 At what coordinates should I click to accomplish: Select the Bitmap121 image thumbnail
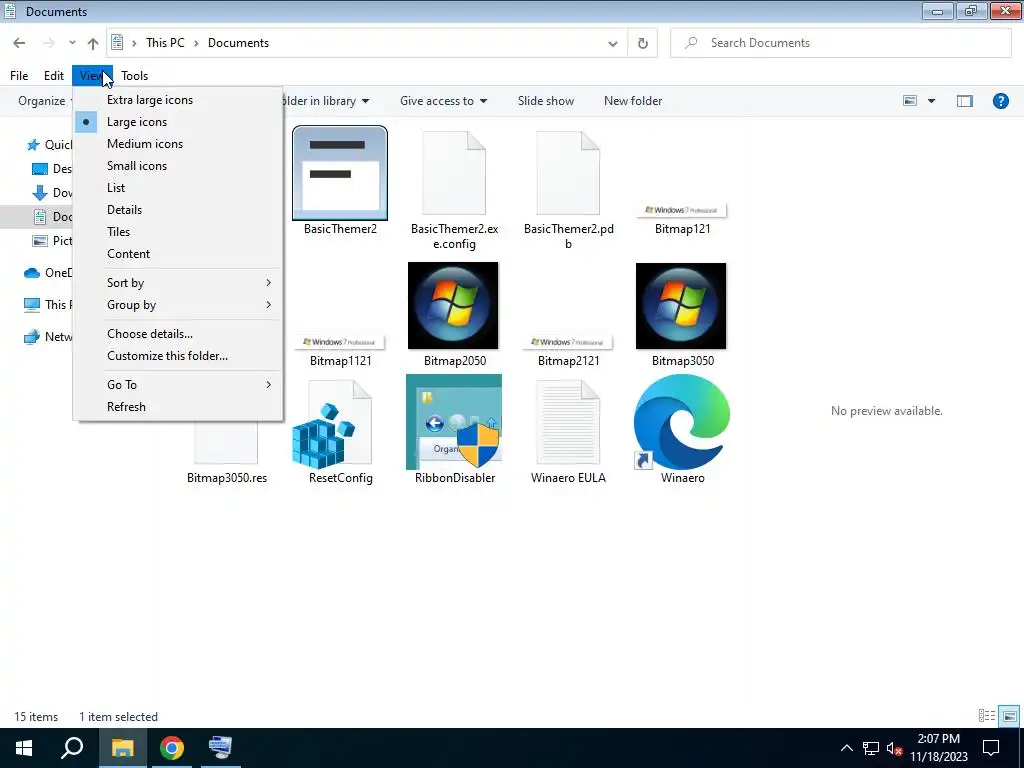tap(682, 210)
